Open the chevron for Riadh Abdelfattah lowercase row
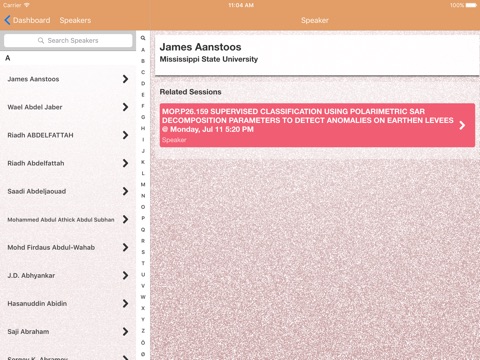The height and width of the screenshot is (360, 480). pos(125,163)
